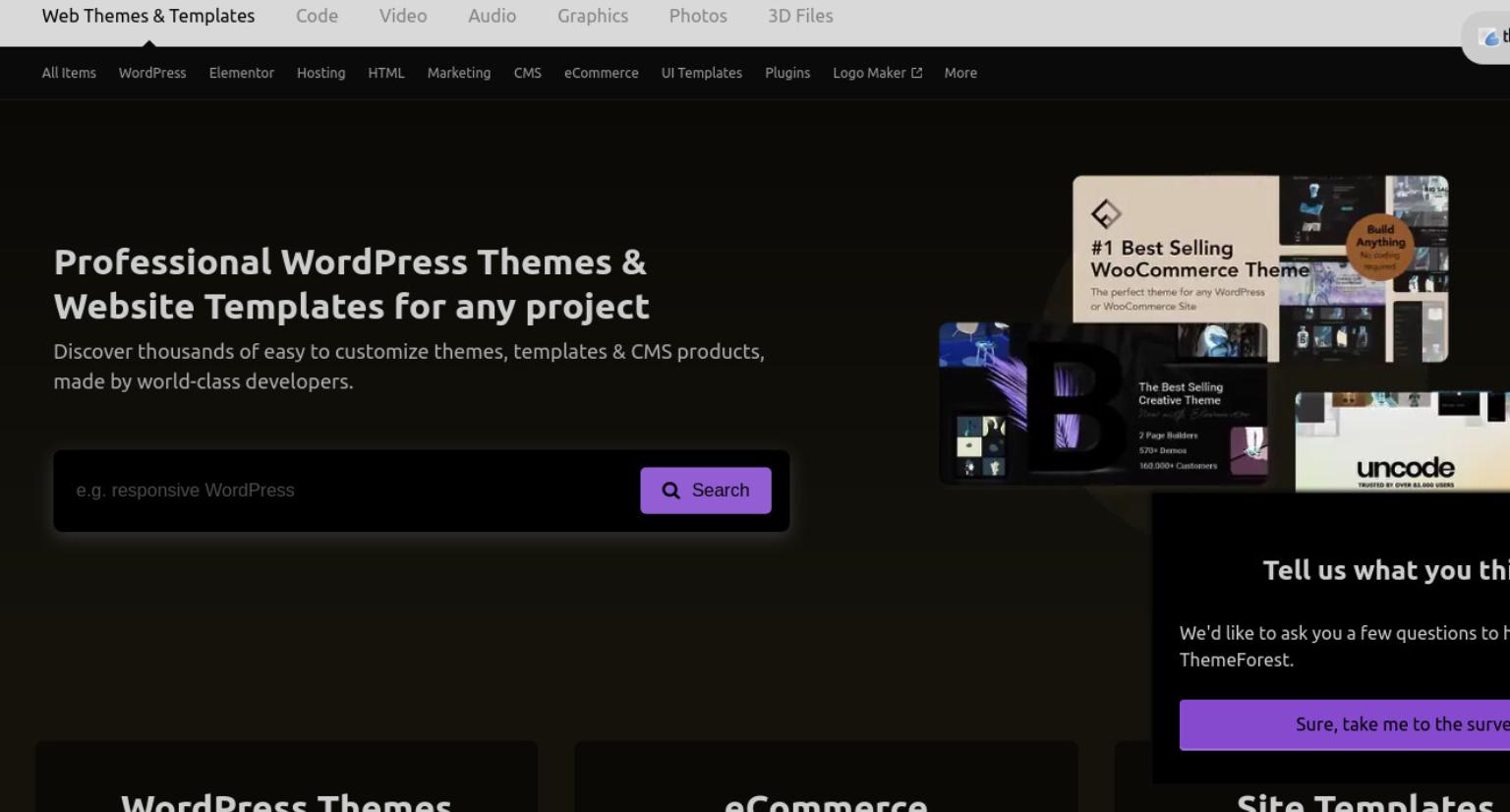
Task: Open the Logo Maker external link
Action: (x=877, y=73)
